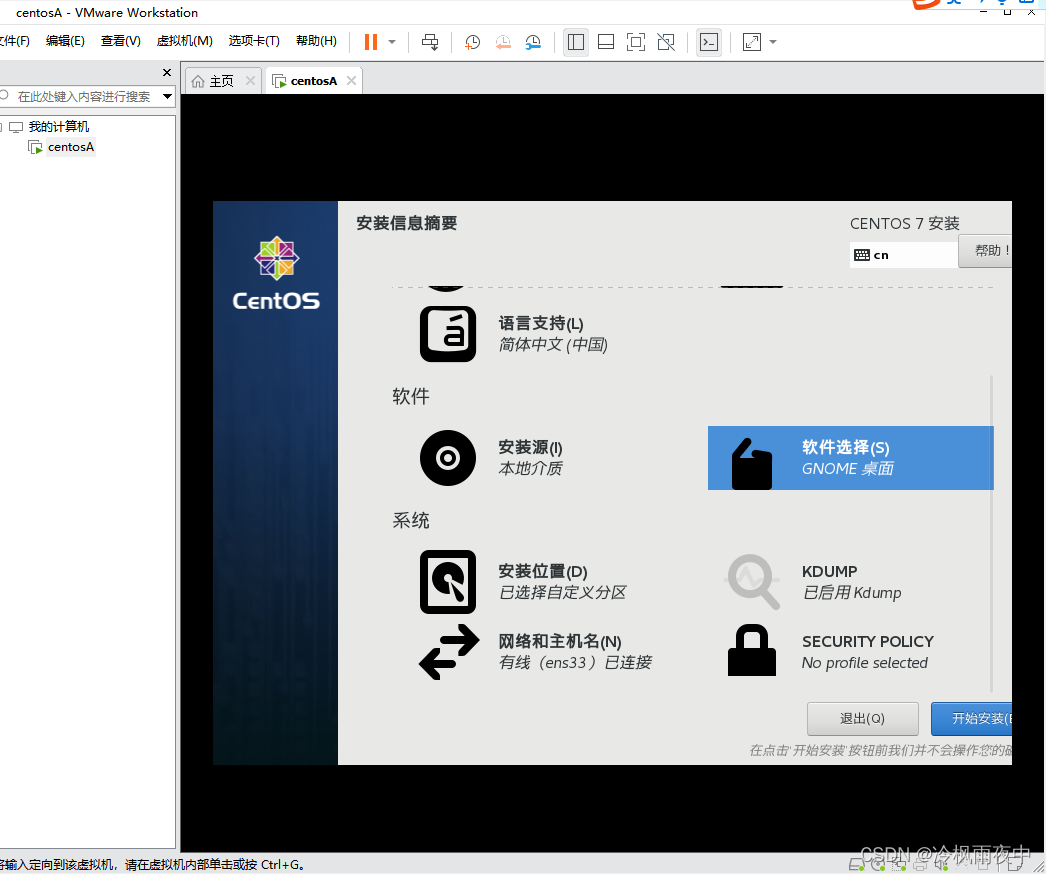Viewport: 1046px width, 874px height.
Task: Select 我的计算机 in the library tree
Action: (x=59, y=127)
